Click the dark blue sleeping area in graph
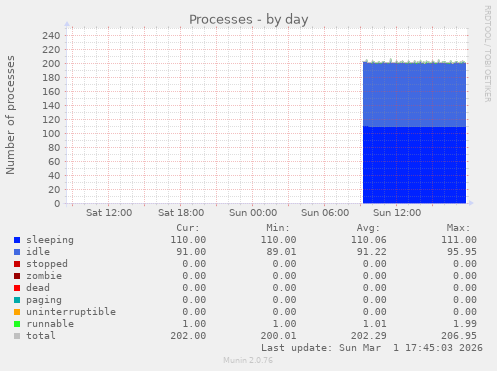This screenshot has height=371, width=497. (414, 165)
